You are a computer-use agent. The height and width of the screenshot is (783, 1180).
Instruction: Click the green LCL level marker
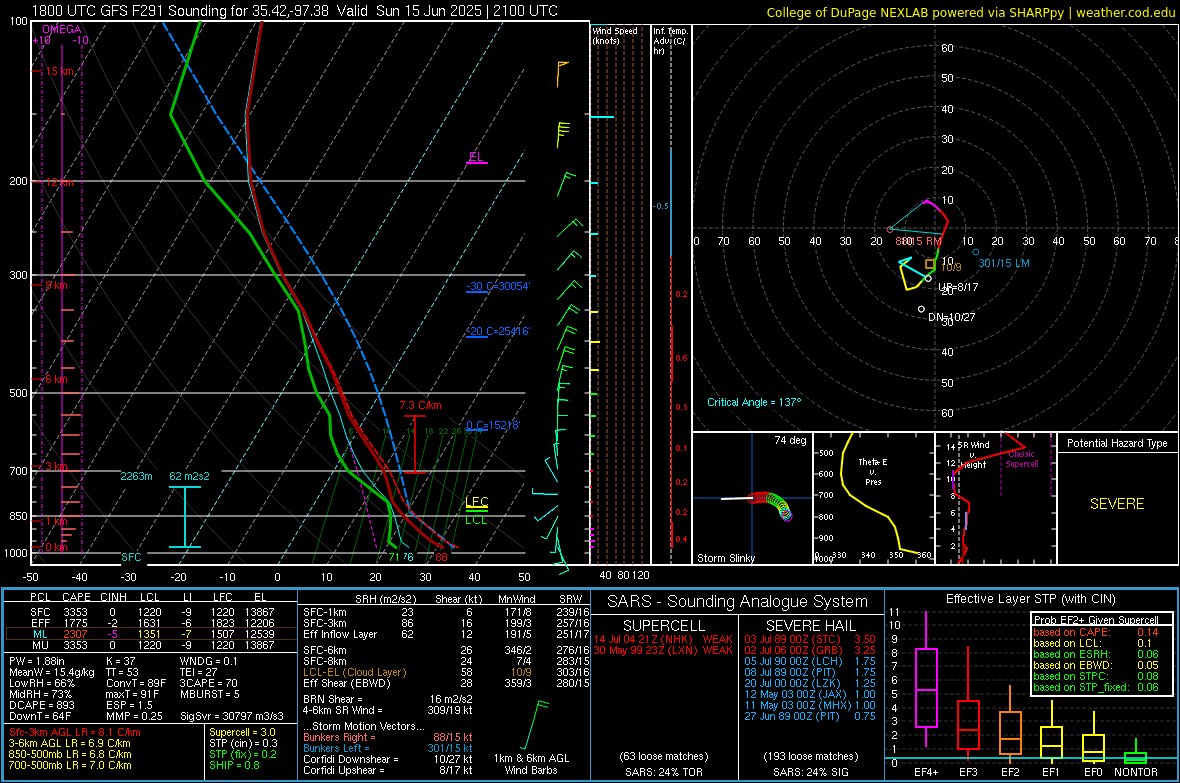click(x=476, y=520)
